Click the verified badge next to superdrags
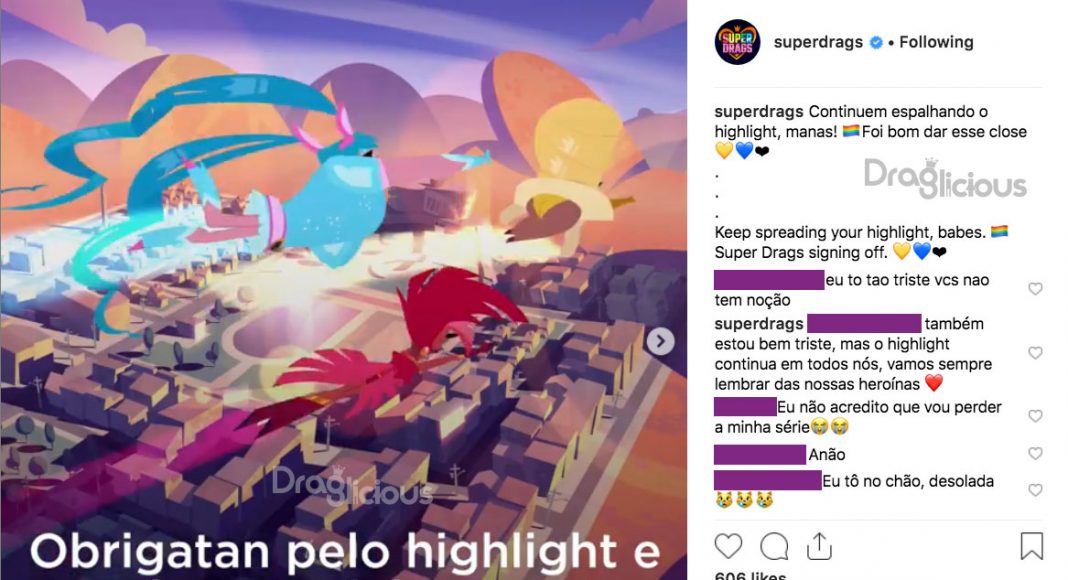 point(877,42)
